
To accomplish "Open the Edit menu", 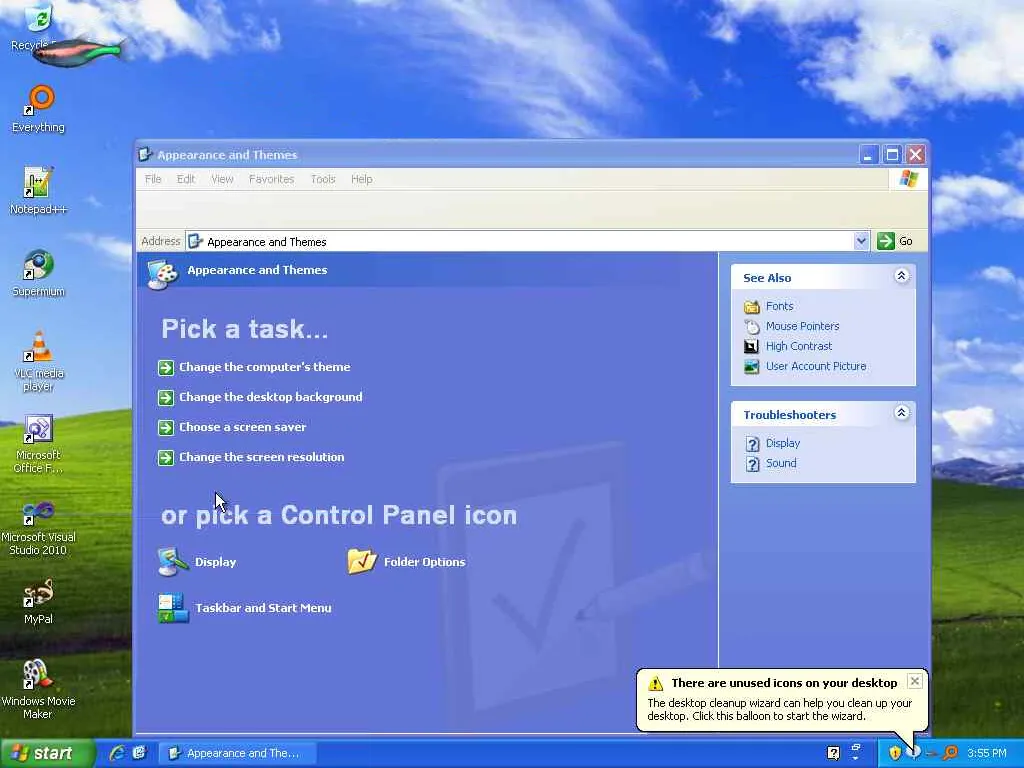I will point(186,179).
